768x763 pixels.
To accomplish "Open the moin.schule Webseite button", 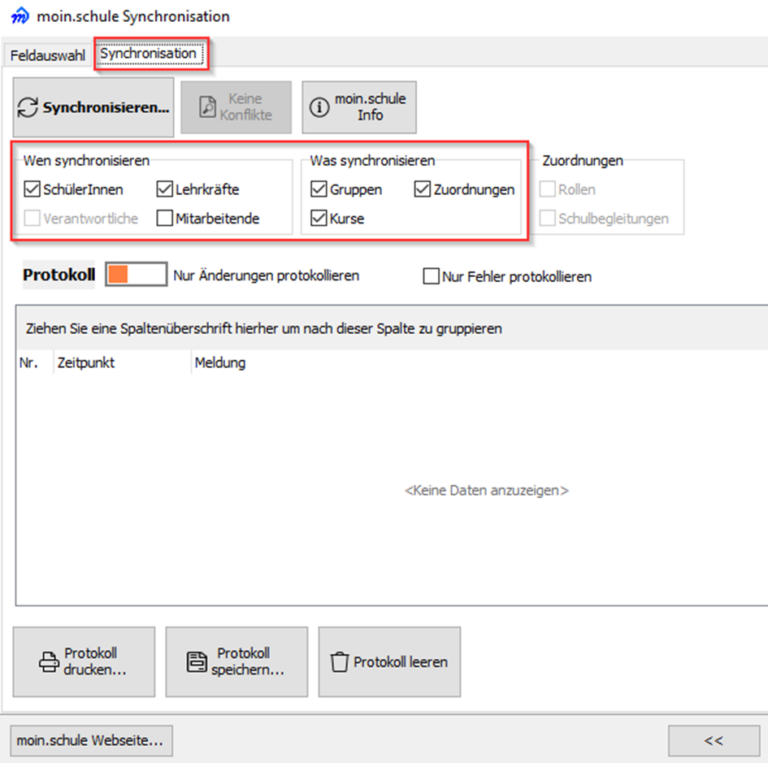I will (x=90, y=741).
